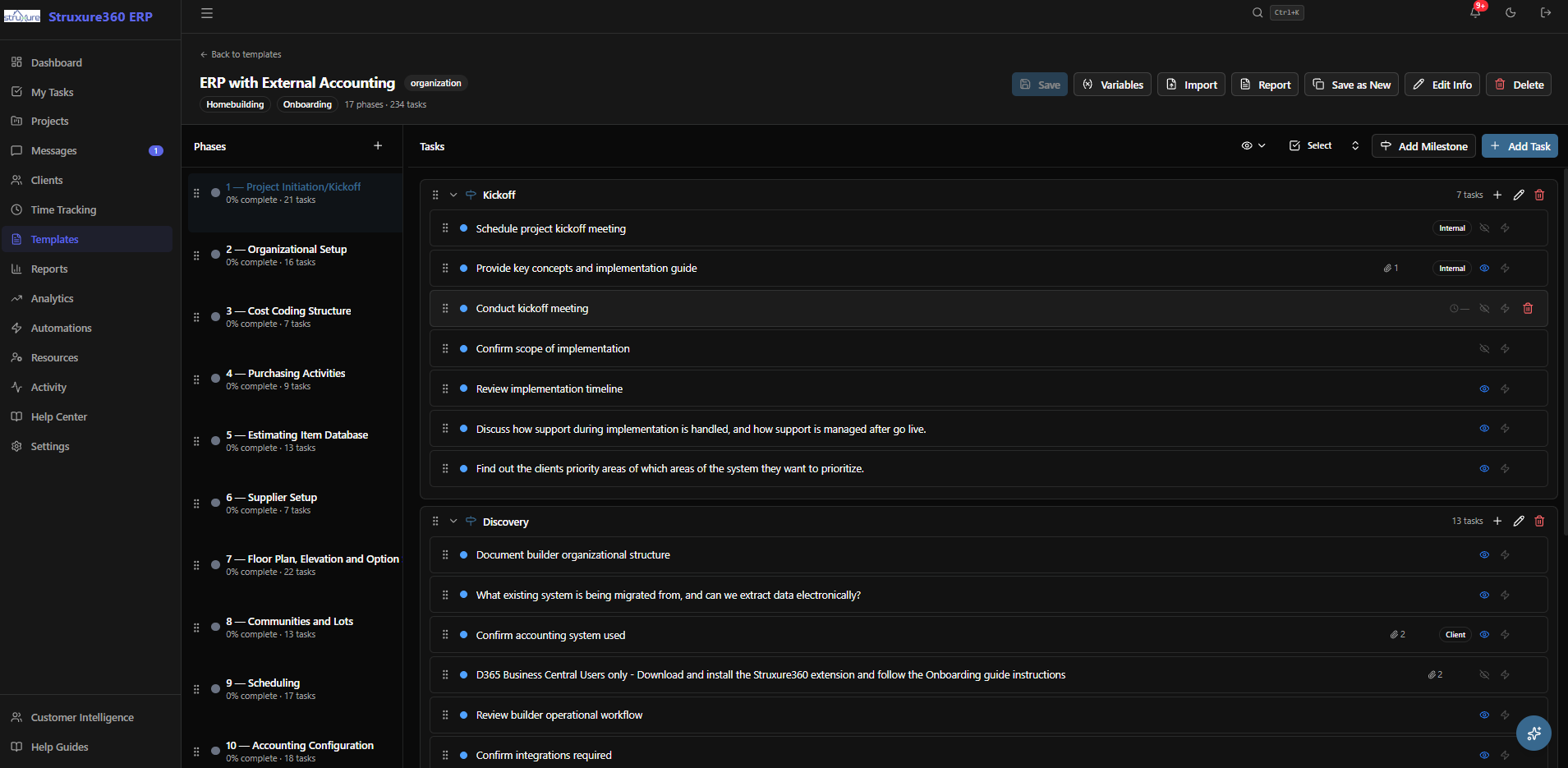Click Back to templates link

click(x=241, y=54)
